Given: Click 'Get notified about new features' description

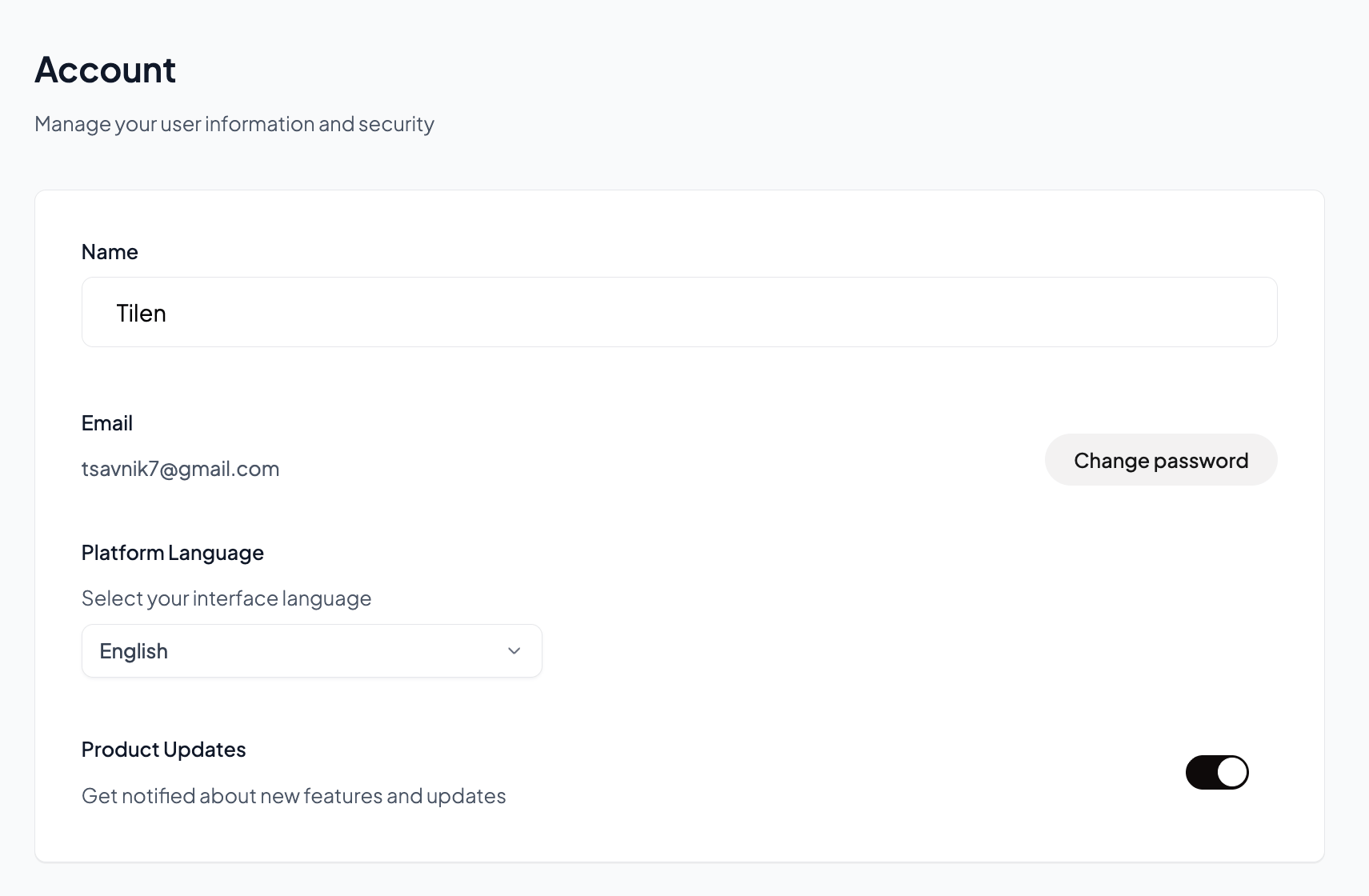Looking at the screenshot, I should pyautogui.click(x=294, y=796).
